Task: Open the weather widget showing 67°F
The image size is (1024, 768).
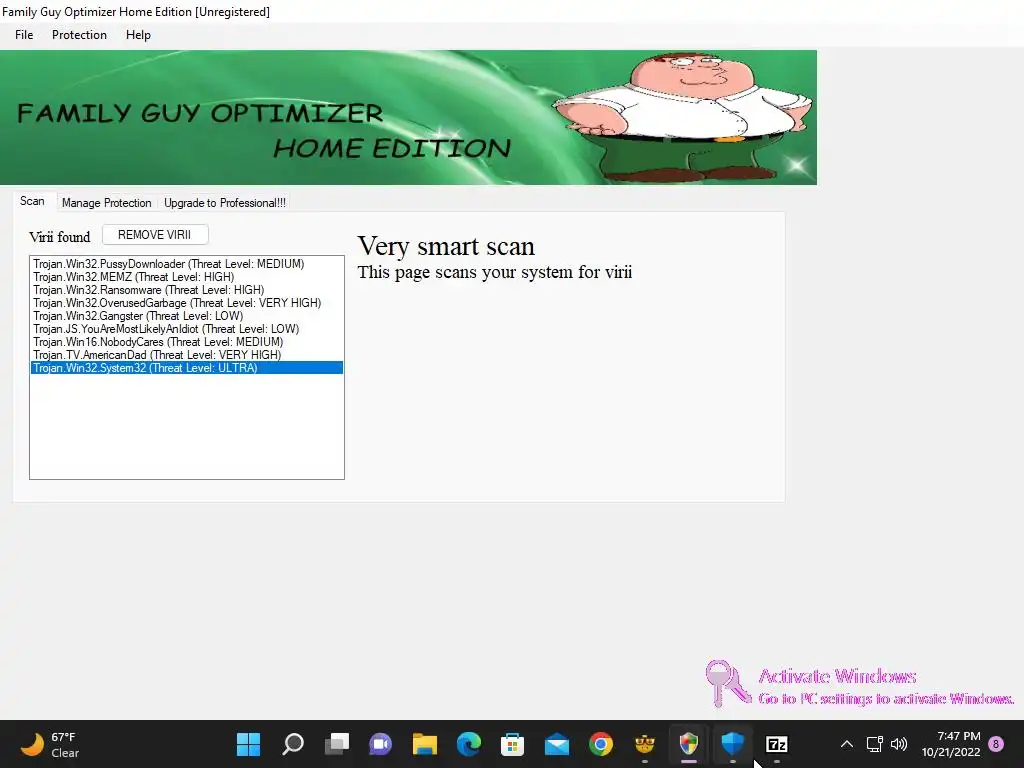Action: [50, 744]
